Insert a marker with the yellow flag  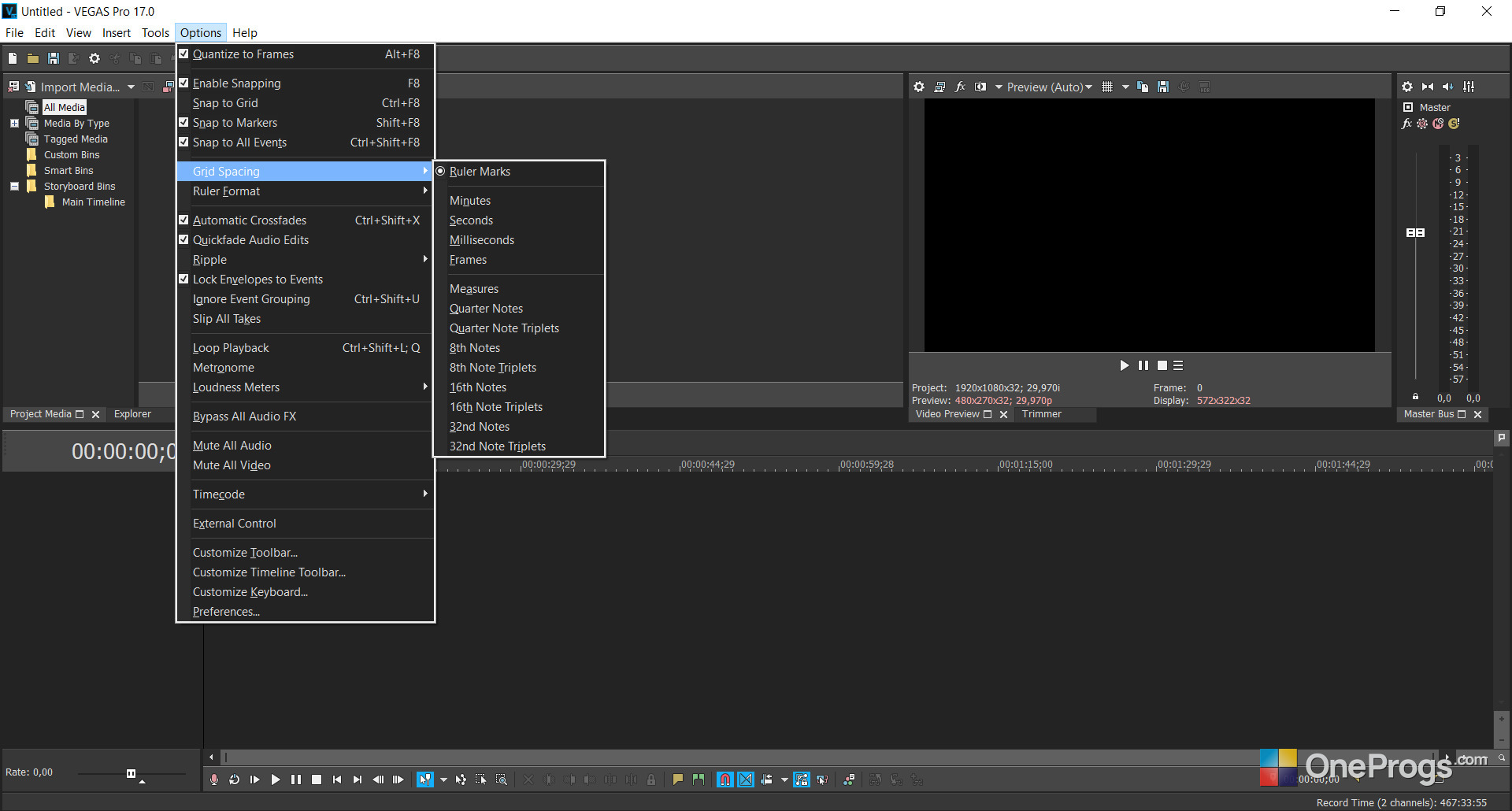(x=678, y=780)
